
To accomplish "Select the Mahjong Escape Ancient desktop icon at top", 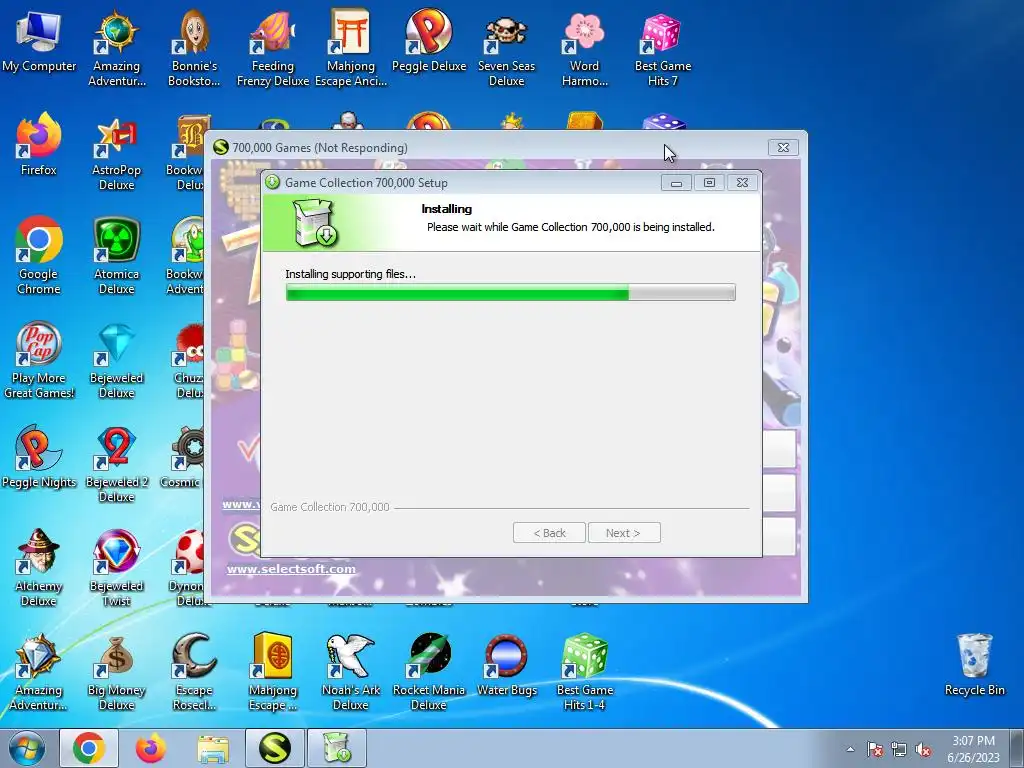I will [x=351, y=49].
